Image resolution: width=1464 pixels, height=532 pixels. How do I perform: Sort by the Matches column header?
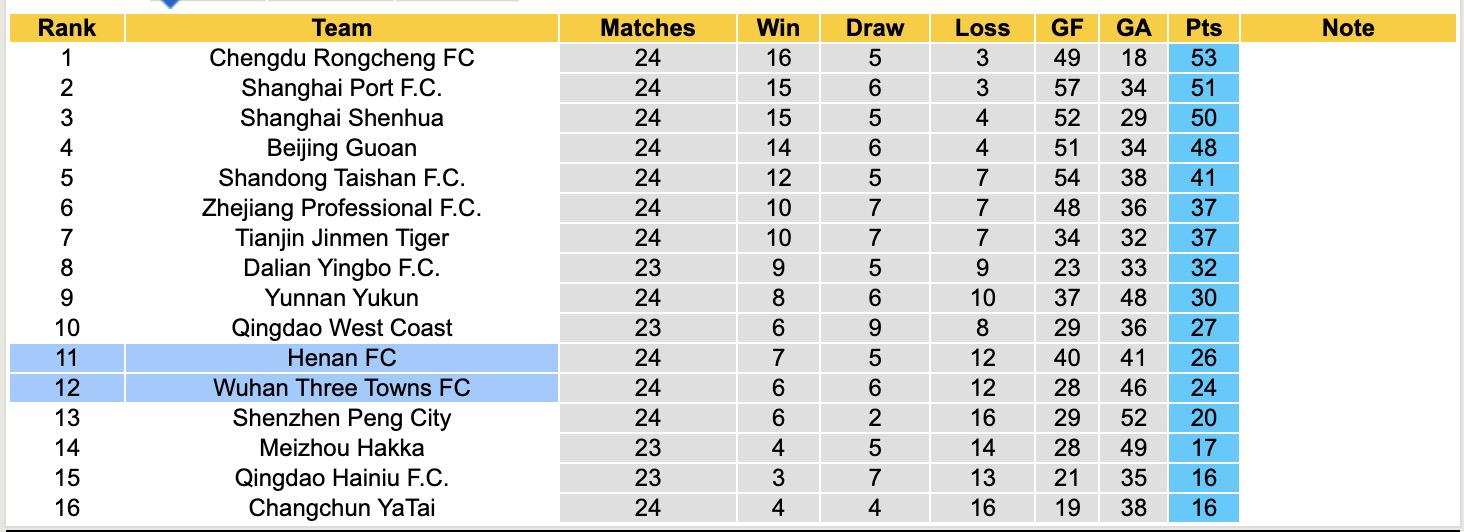click(647, 28)
